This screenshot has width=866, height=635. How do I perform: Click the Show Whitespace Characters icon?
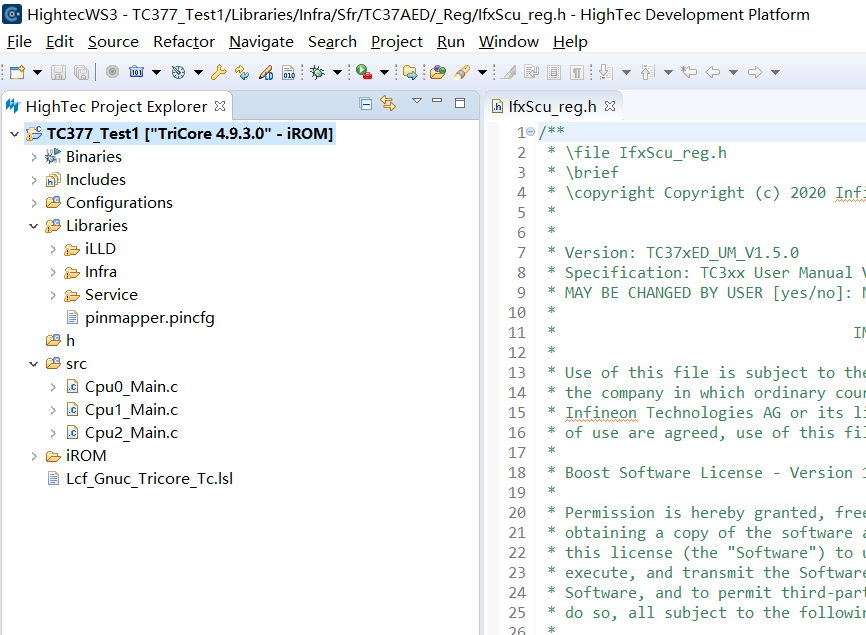tap(579, 70)
